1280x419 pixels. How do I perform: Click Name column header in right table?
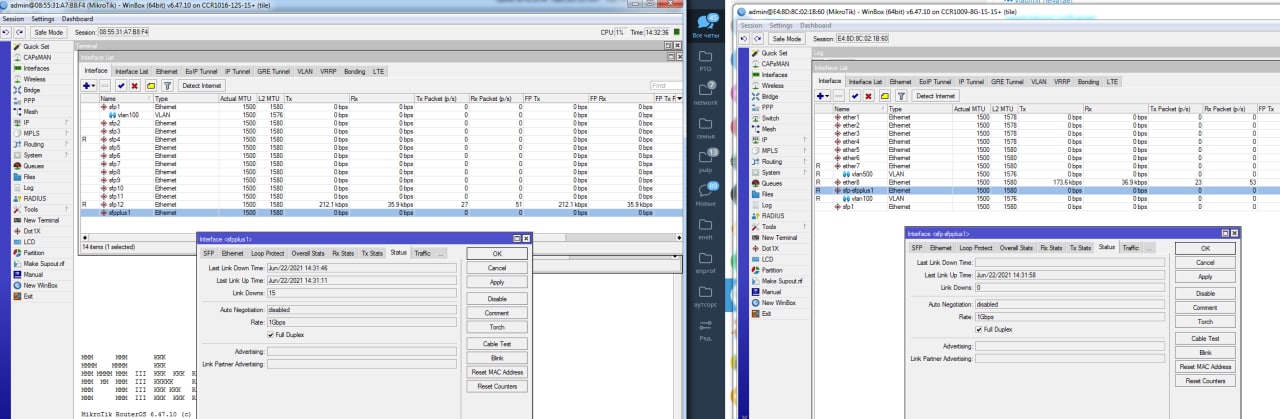[862, 108]
